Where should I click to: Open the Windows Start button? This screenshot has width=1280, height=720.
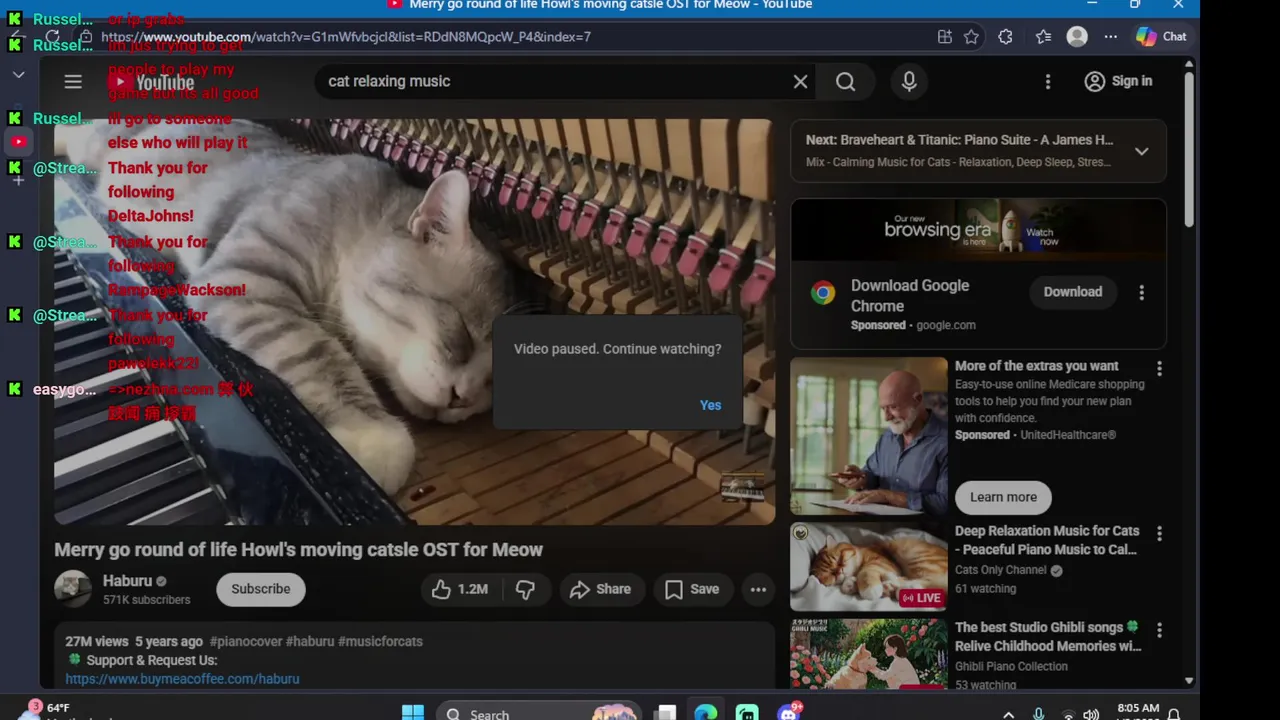[x=412, y=713]
